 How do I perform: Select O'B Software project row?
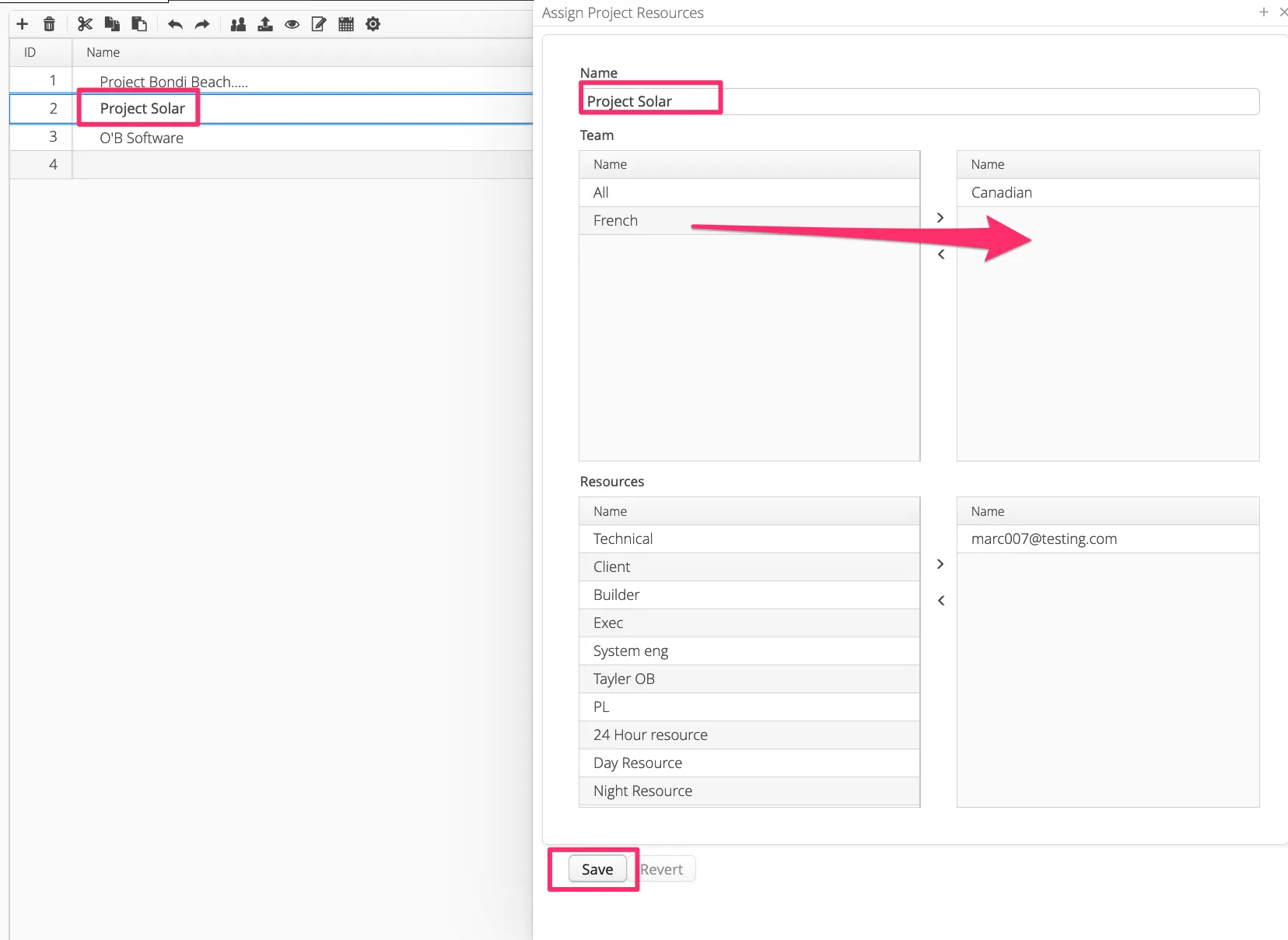pyautogui.click(x=271, y=138)
